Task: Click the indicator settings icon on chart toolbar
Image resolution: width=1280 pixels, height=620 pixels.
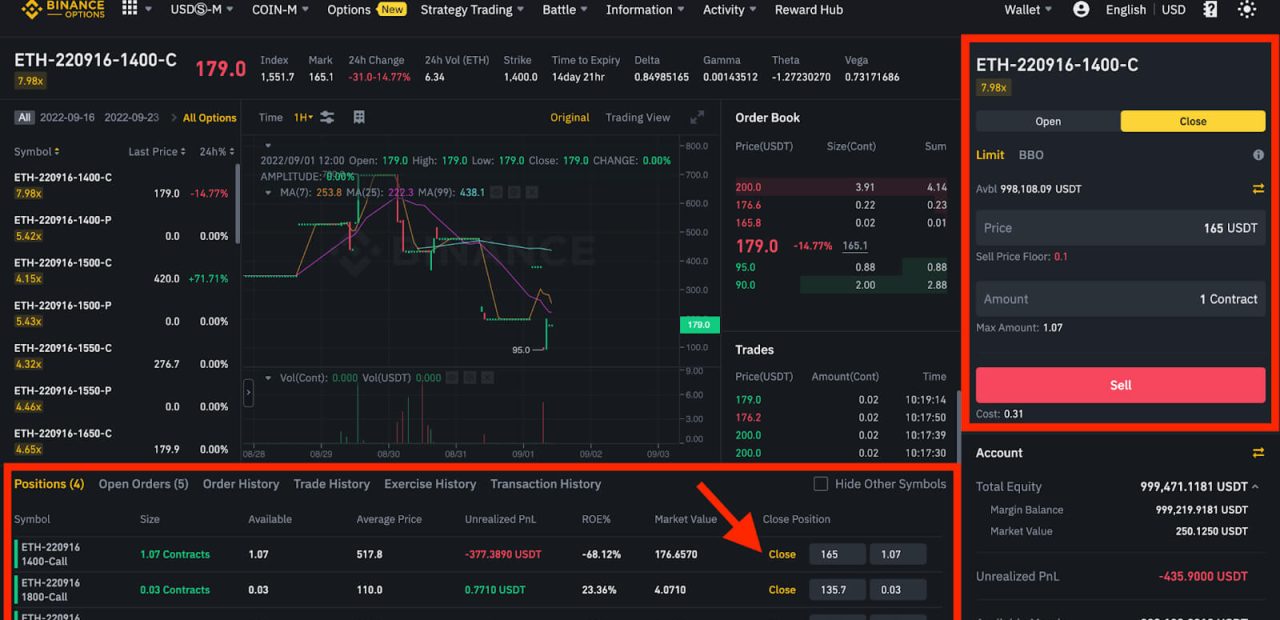Action: coord(327,116)
